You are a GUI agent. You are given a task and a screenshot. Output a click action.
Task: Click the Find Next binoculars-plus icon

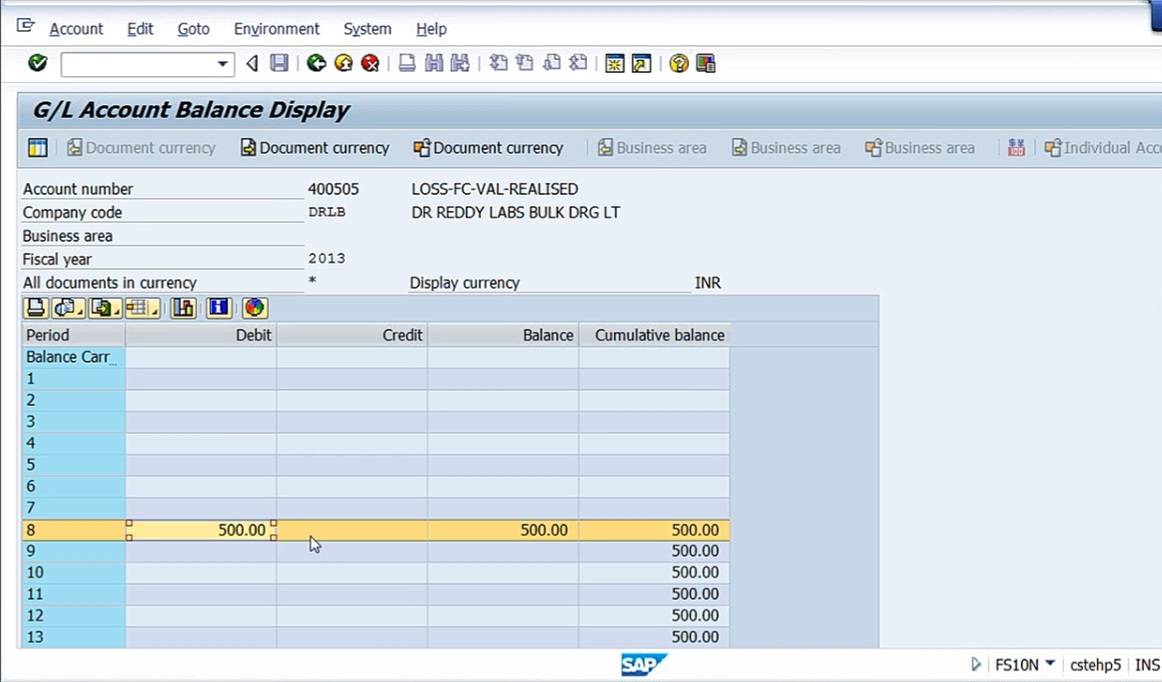point(460,63)
